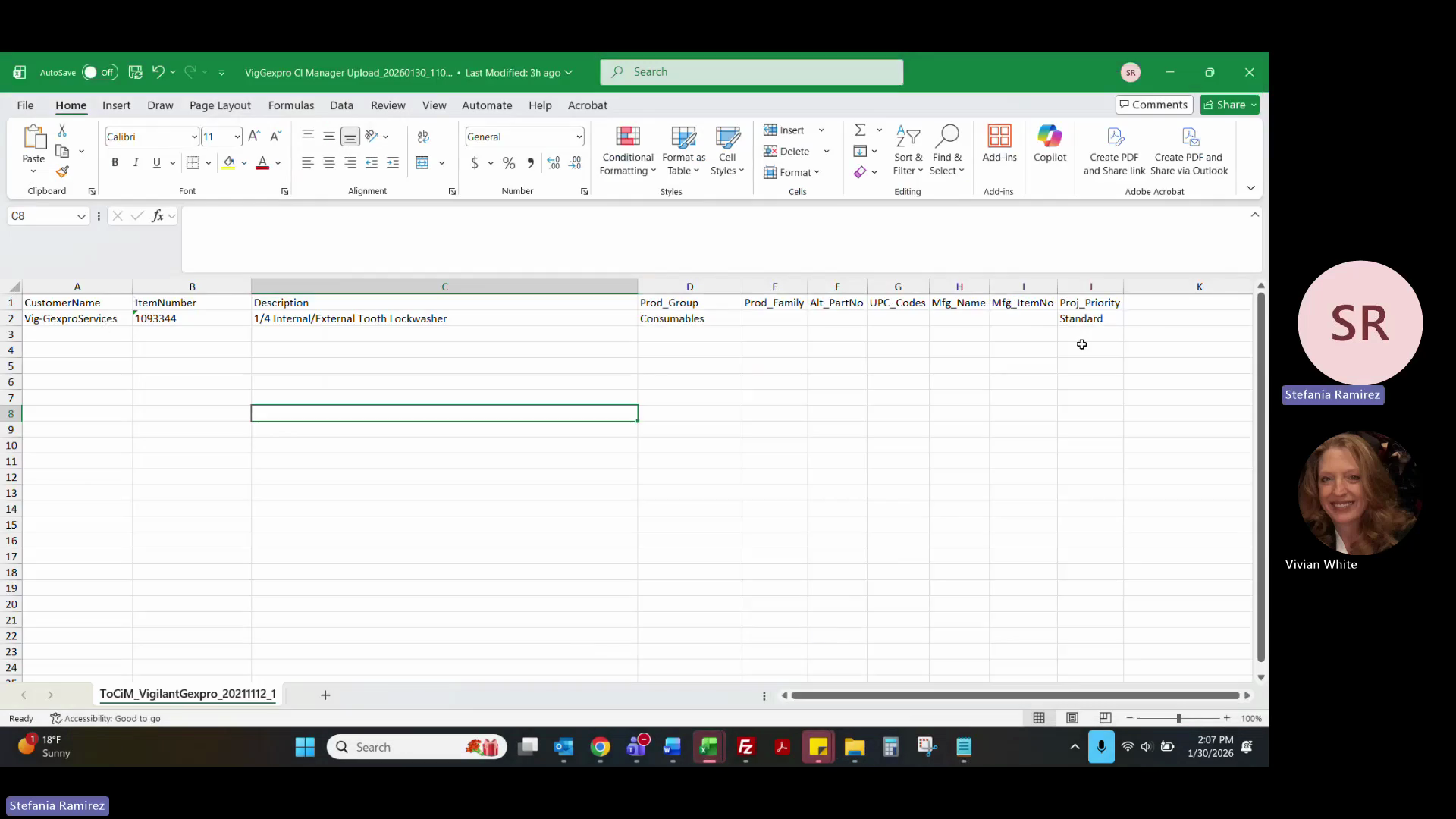Click the Format Painter brush icon

pyautogui.click(x=62, y=172)
